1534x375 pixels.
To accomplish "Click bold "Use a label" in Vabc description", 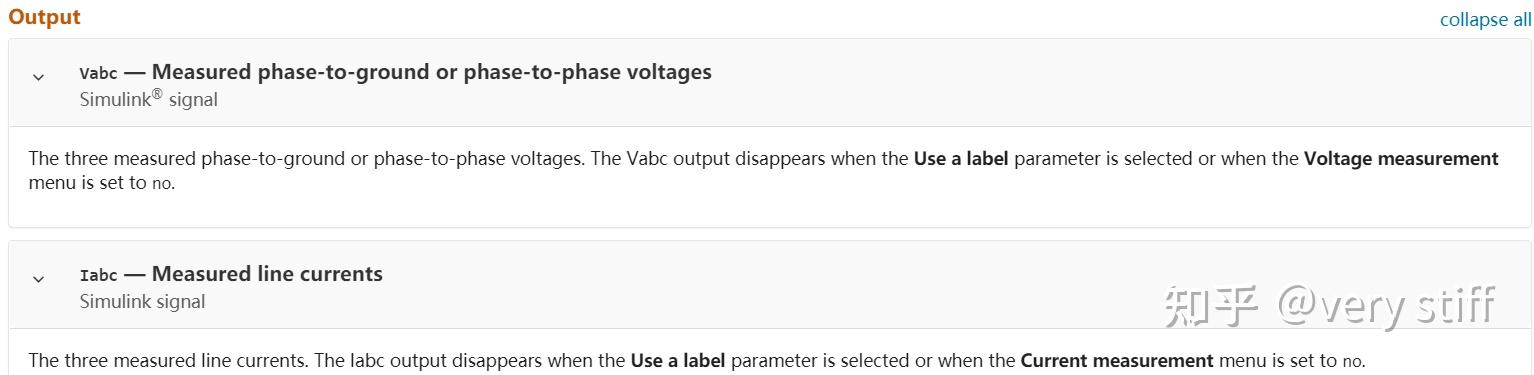I will click(x=961, y=159).
